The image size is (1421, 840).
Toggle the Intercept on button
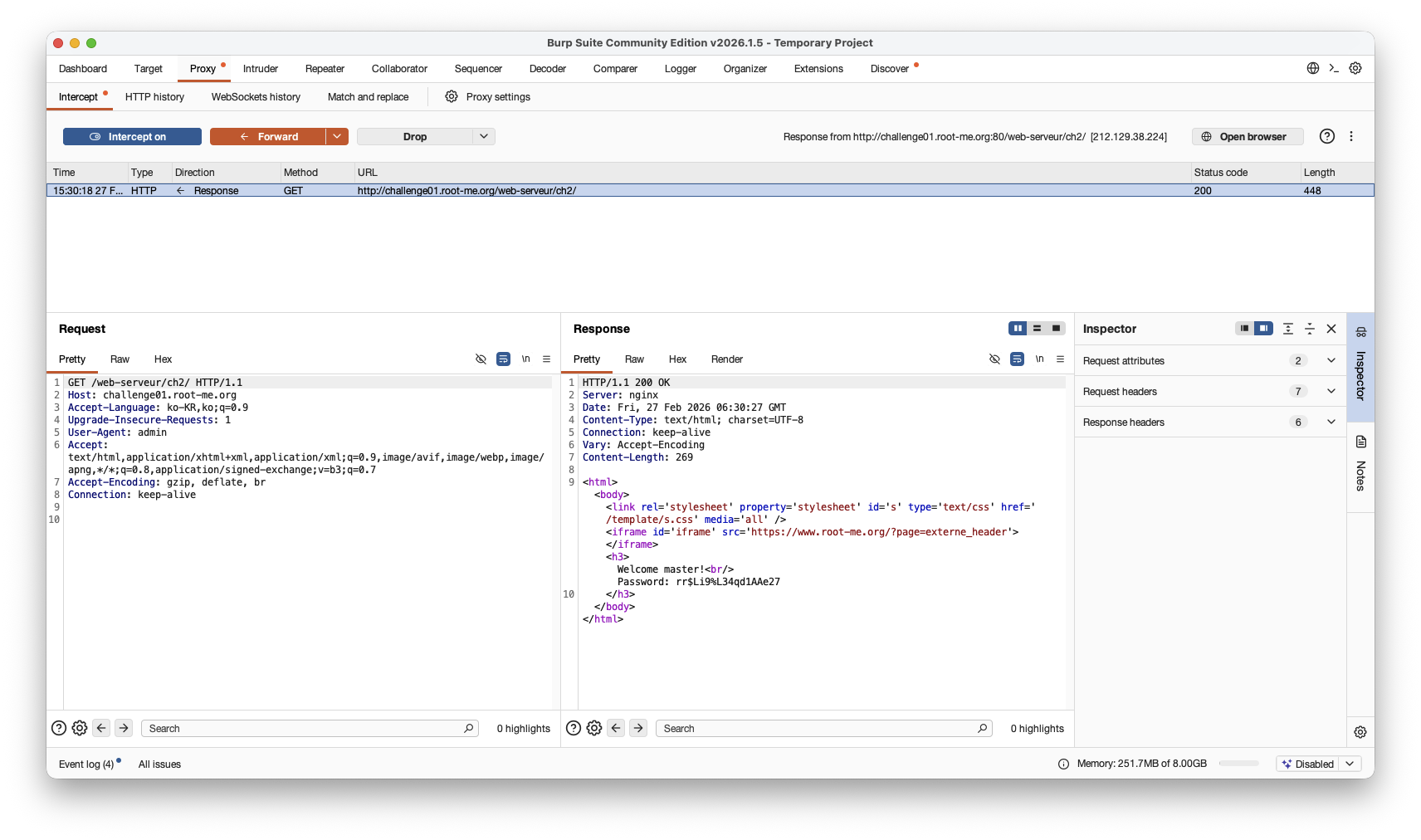[x=132, y=136]
